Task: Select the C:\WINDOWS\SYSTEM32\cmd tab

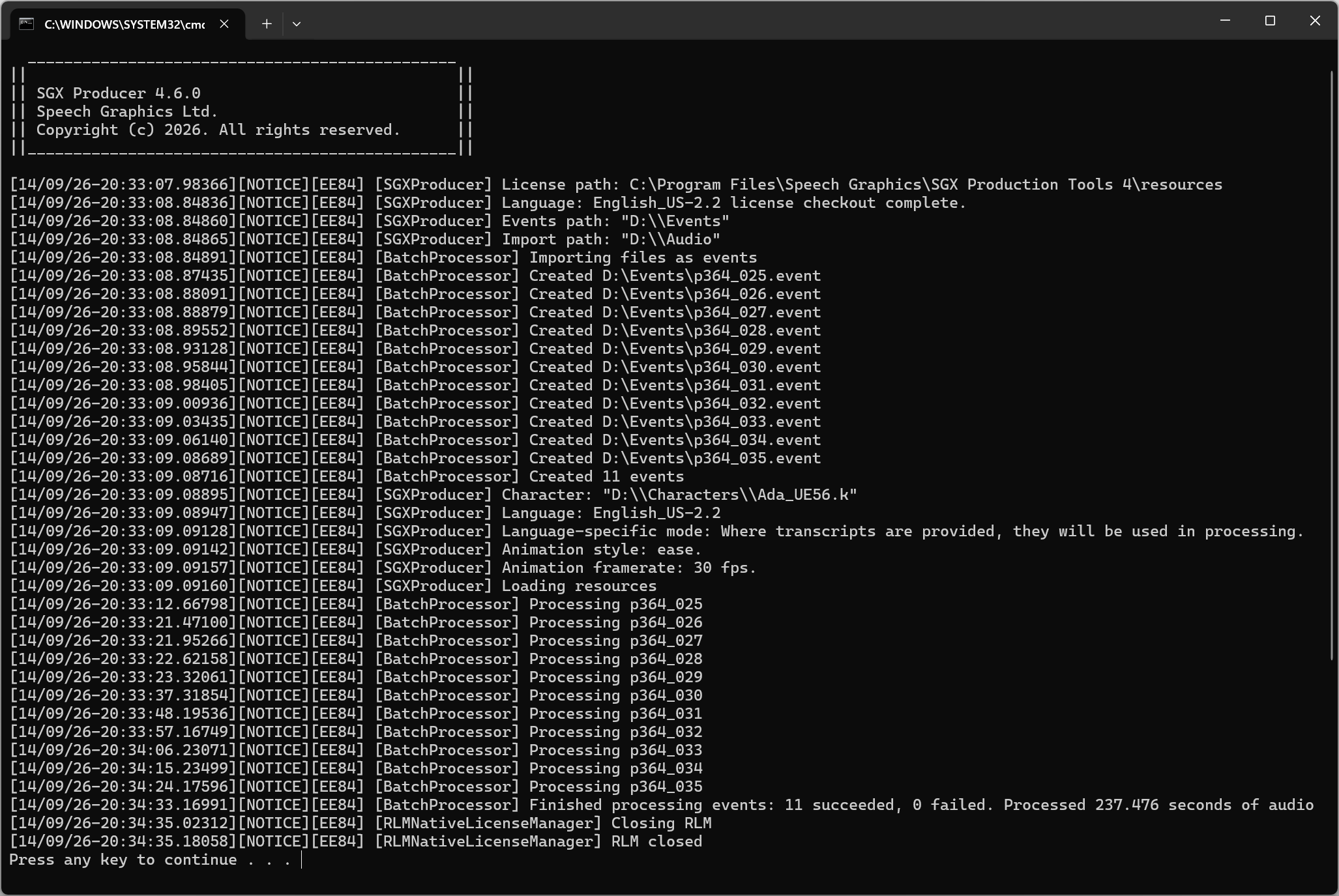Action: click(127, 24)
